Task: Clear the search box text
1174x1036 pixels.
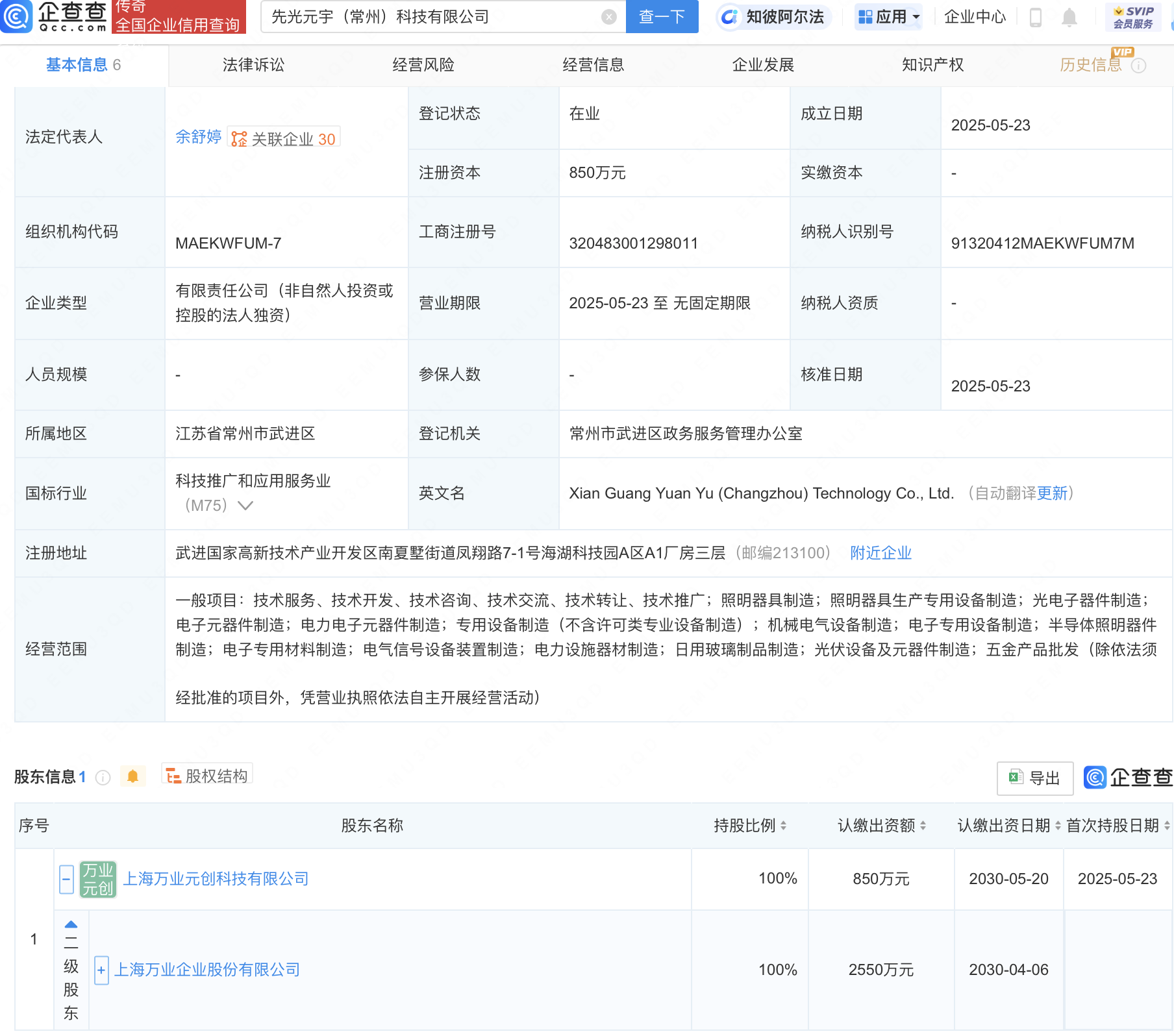Action: [608, 17]
